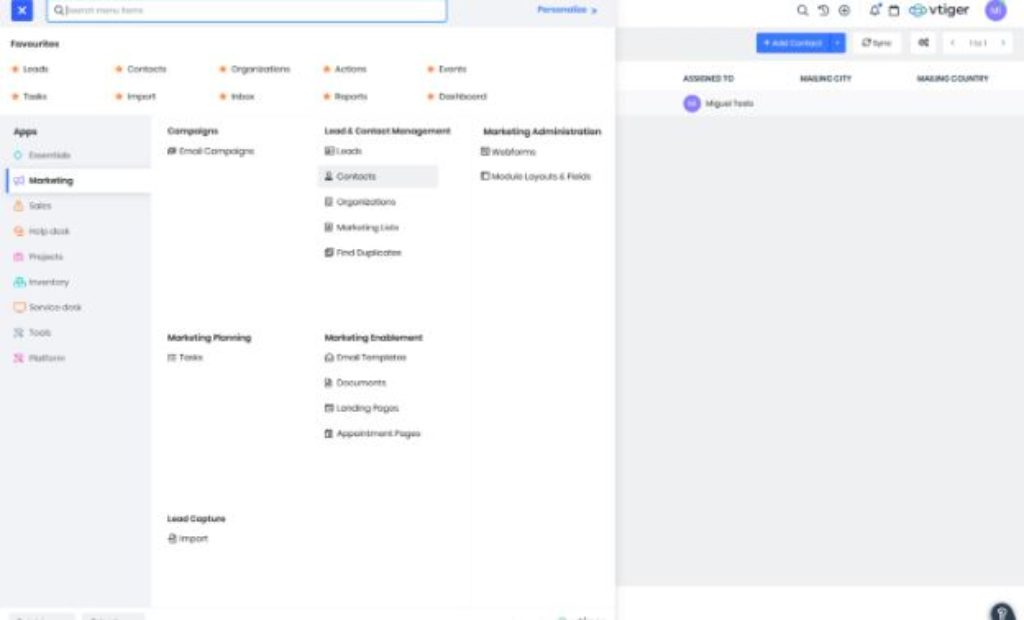Image resolution: width=1024 pixels, height=620 pixels.
Task: Click the list settings icon beside Sync
Action: 923,43
